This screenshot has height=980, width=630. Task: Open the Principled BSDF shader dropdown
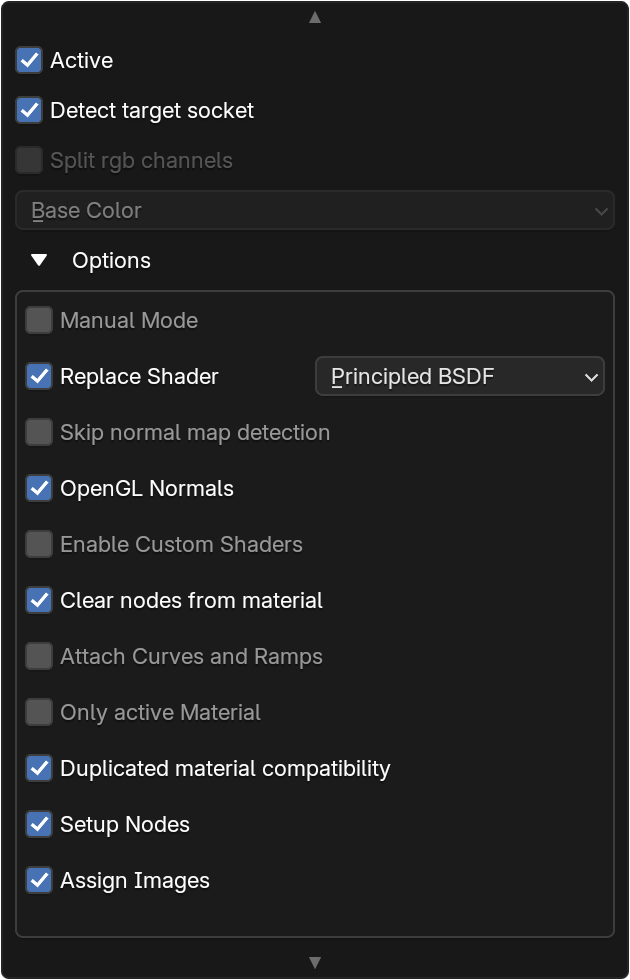click(x=460, y=376)
